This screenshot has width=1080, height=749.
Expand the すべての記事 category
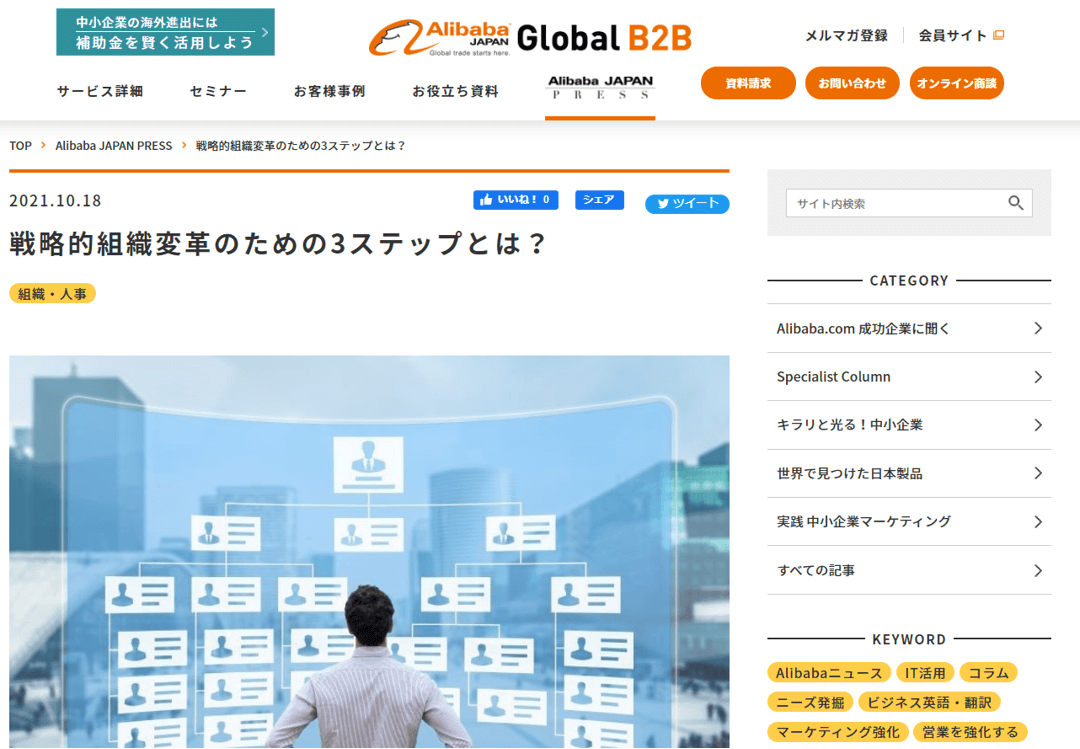point(1037,570)
